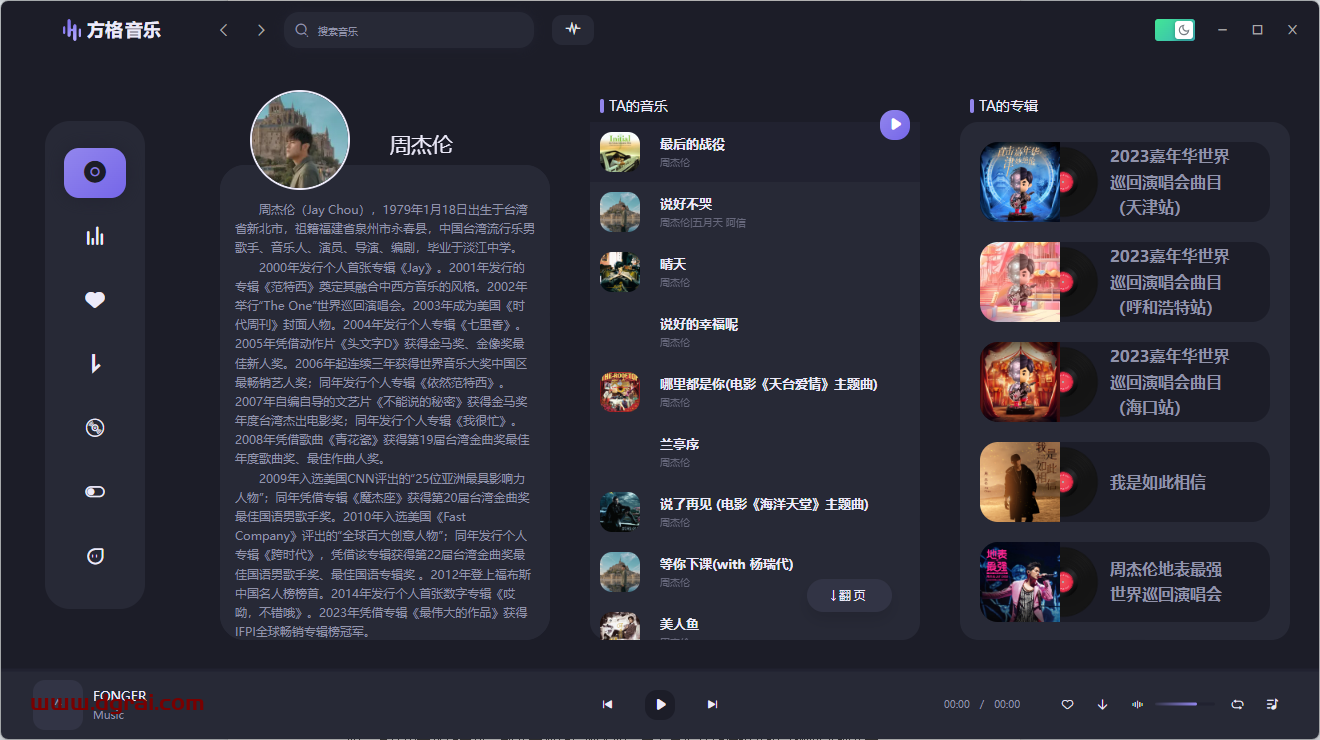Click into the 搜索音乐 search field
This screenshot has height=740, width=1320.
pyautogui.click(x=409, y=30)
